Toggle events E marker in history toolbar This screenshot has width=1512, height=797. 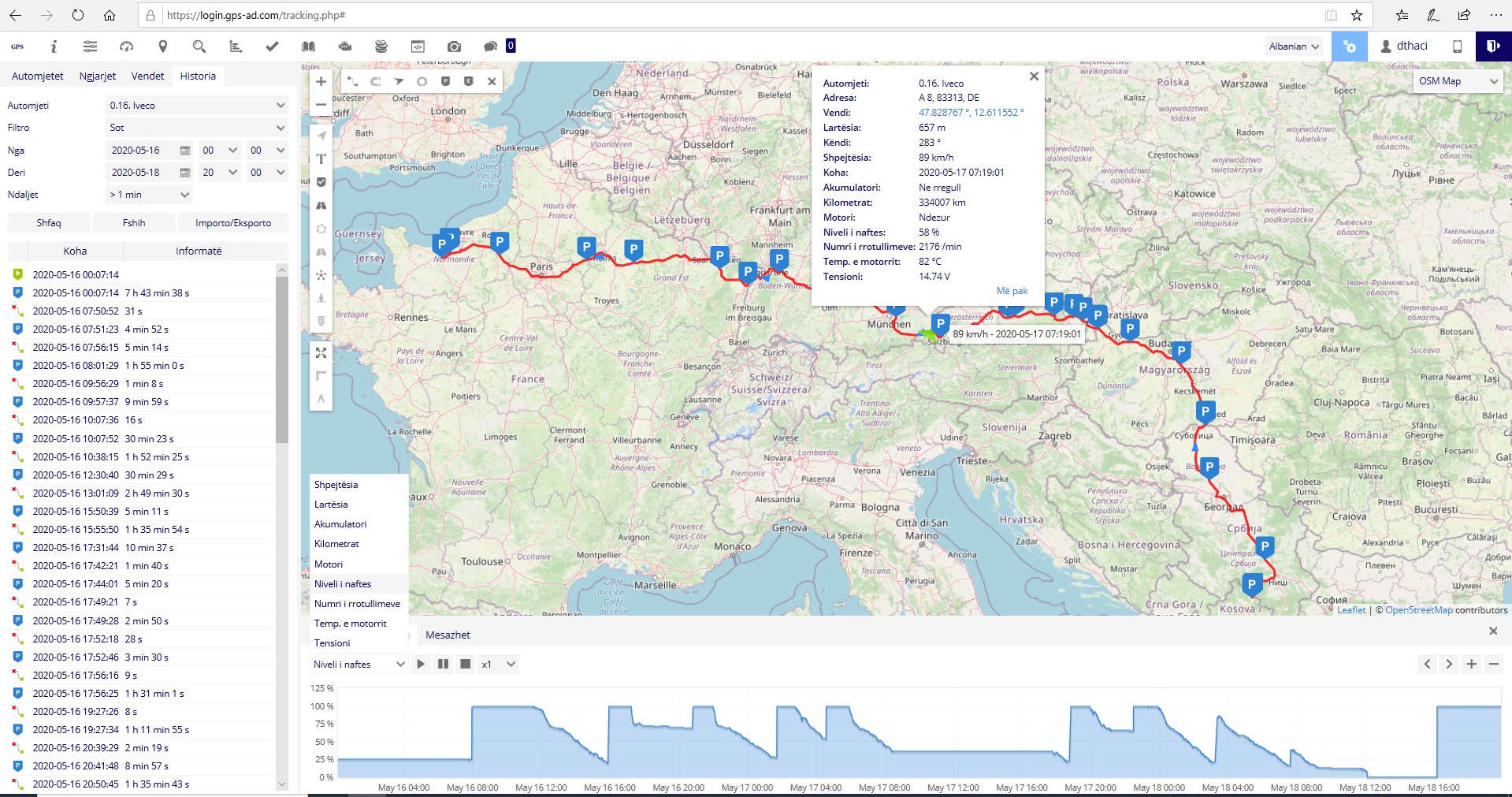click(469, 81)
